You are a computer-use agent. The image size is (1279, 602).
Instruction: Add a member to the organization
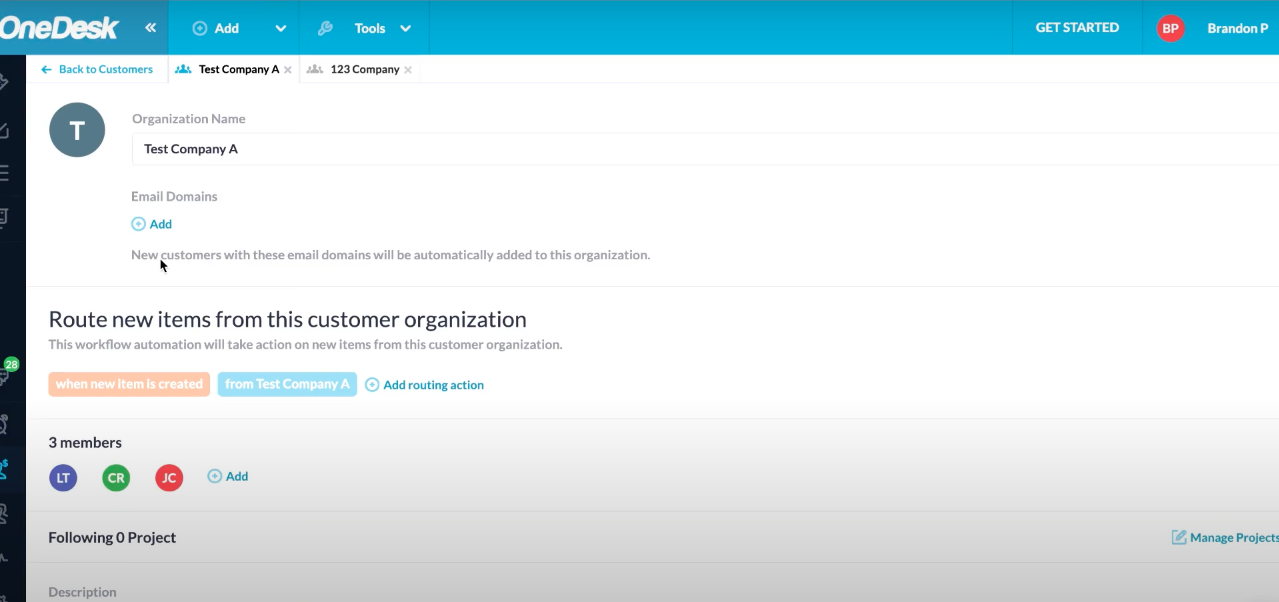tap(228, 476)
